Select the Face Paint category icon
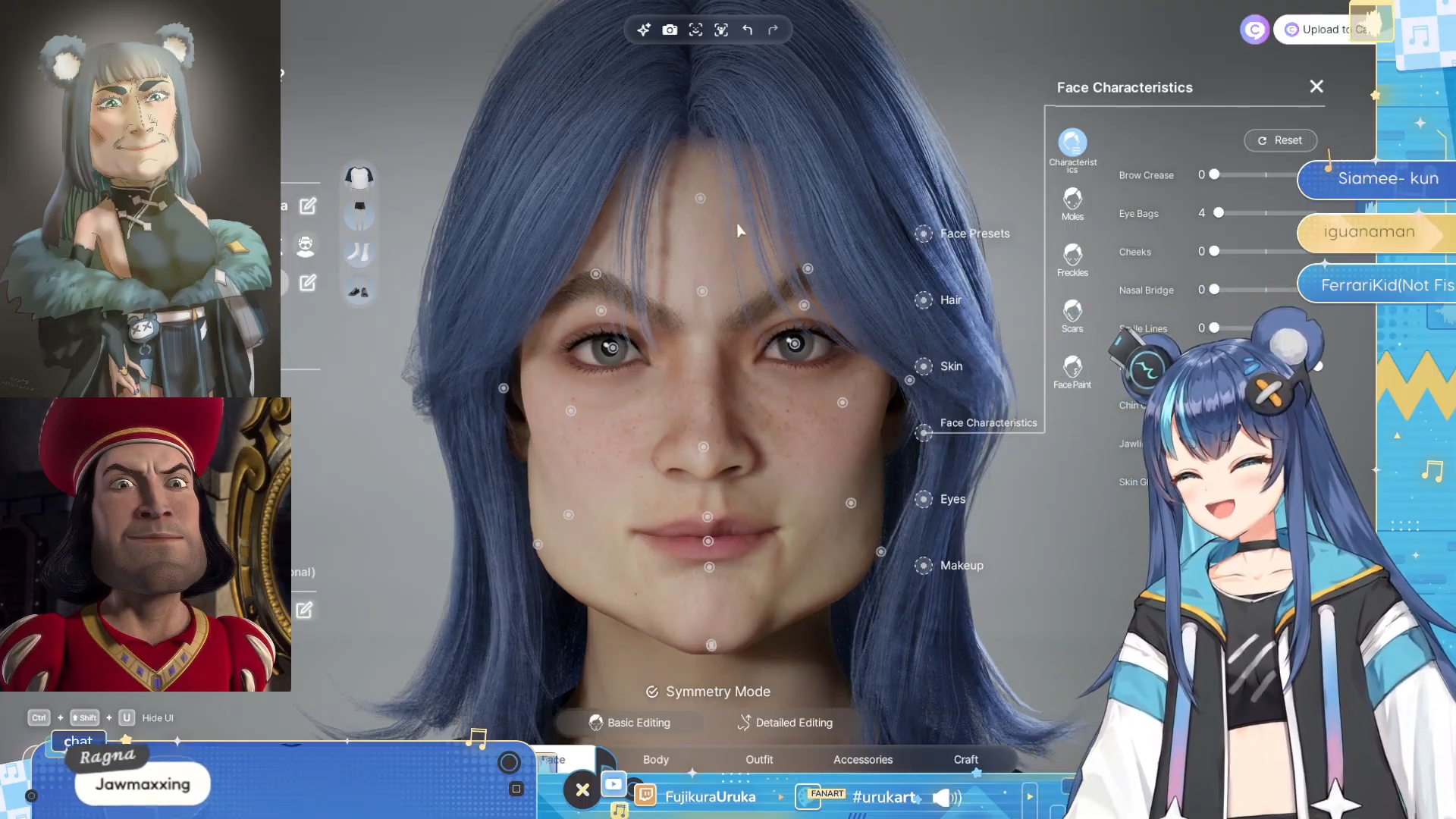This screenshot has height=819, width=1456. pos(1072,372)
